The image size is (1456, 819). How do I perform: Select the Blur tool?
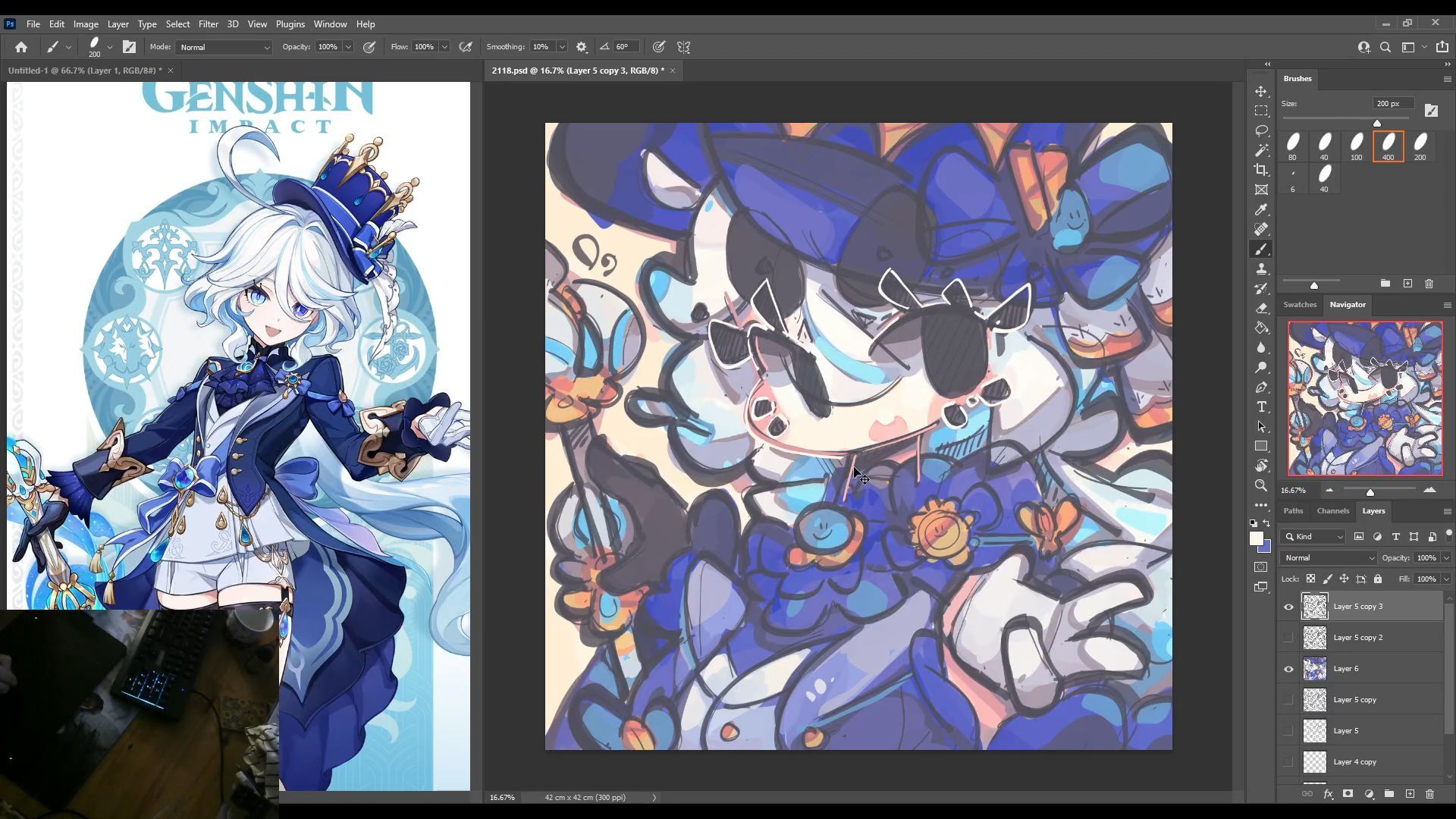point(1261,347)
